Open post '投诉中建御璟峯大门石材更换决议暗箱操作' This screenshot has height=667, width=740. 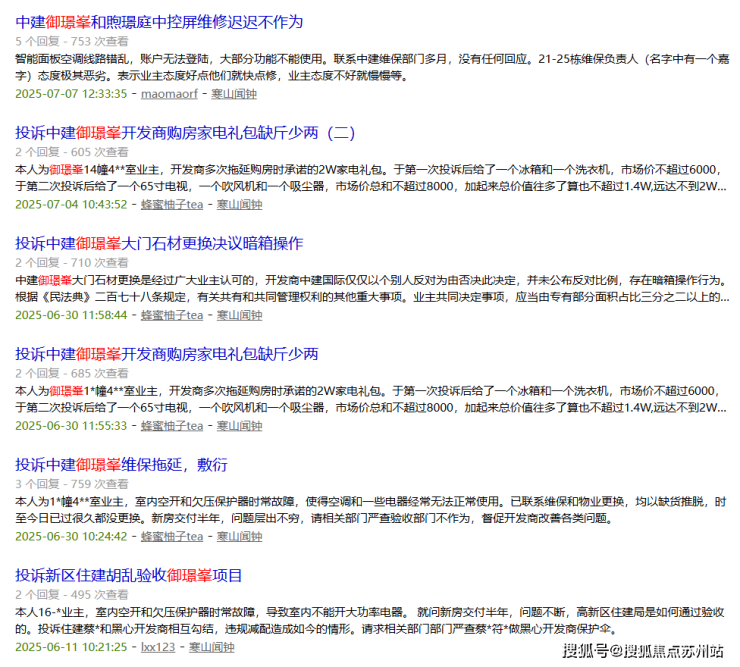(159, 244)
